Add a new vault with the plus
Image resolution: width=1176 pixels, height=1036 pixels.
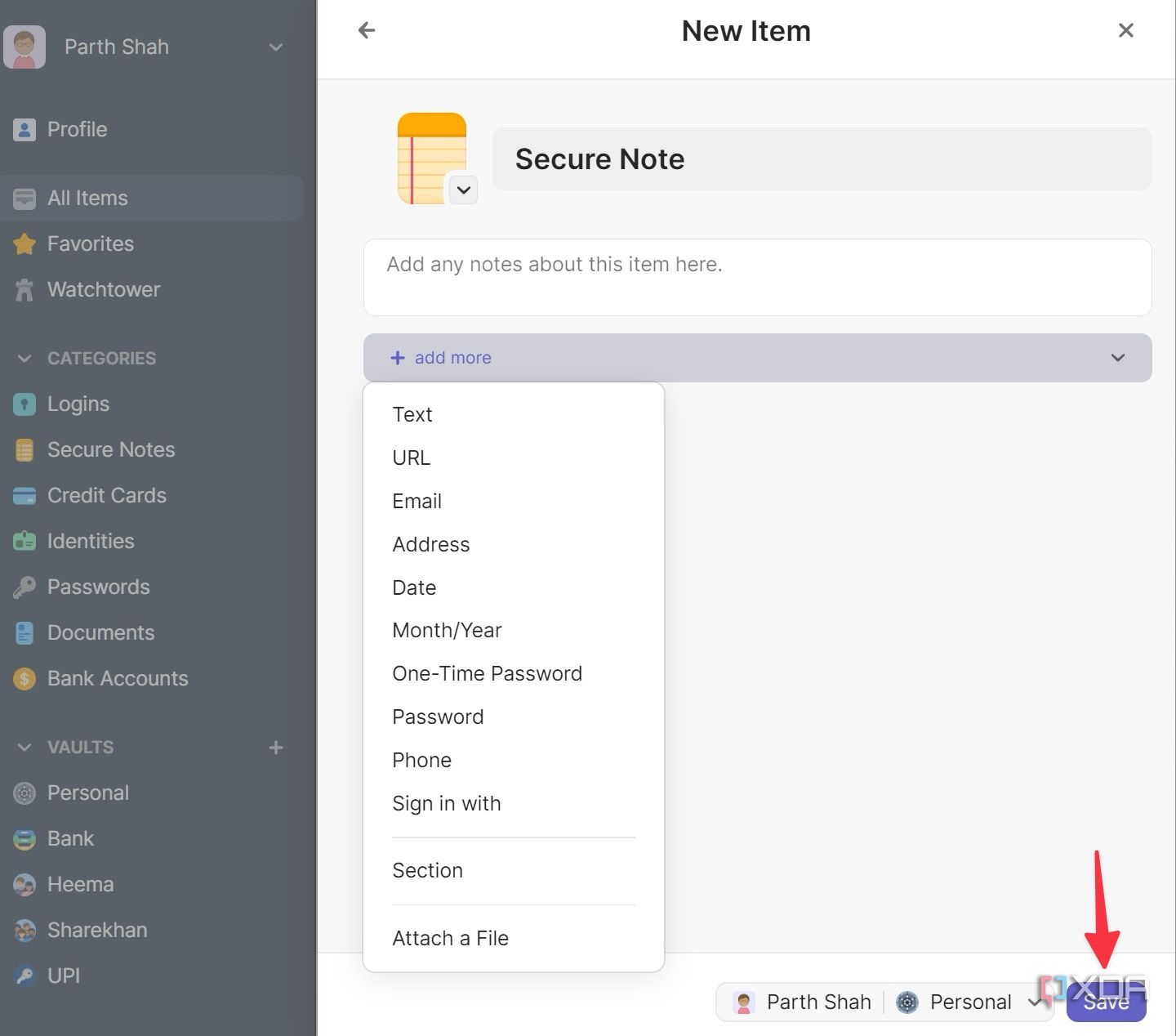pyautogui.click(x=276, y=747)
